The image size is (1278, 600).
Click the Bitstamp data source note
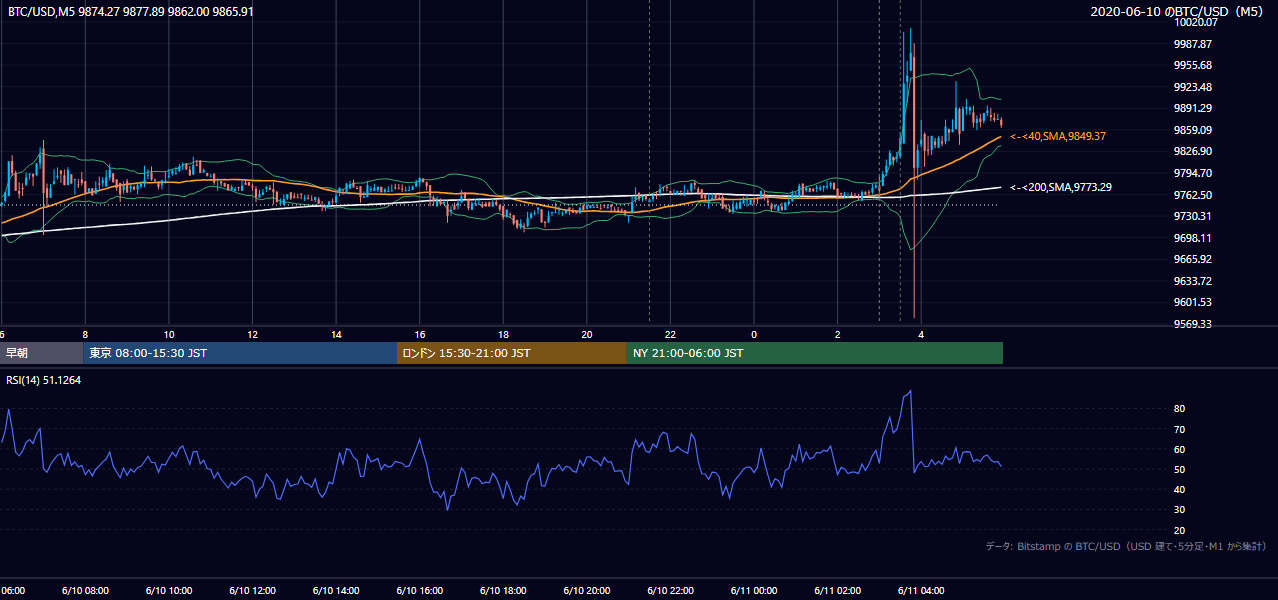[1126, 547]
